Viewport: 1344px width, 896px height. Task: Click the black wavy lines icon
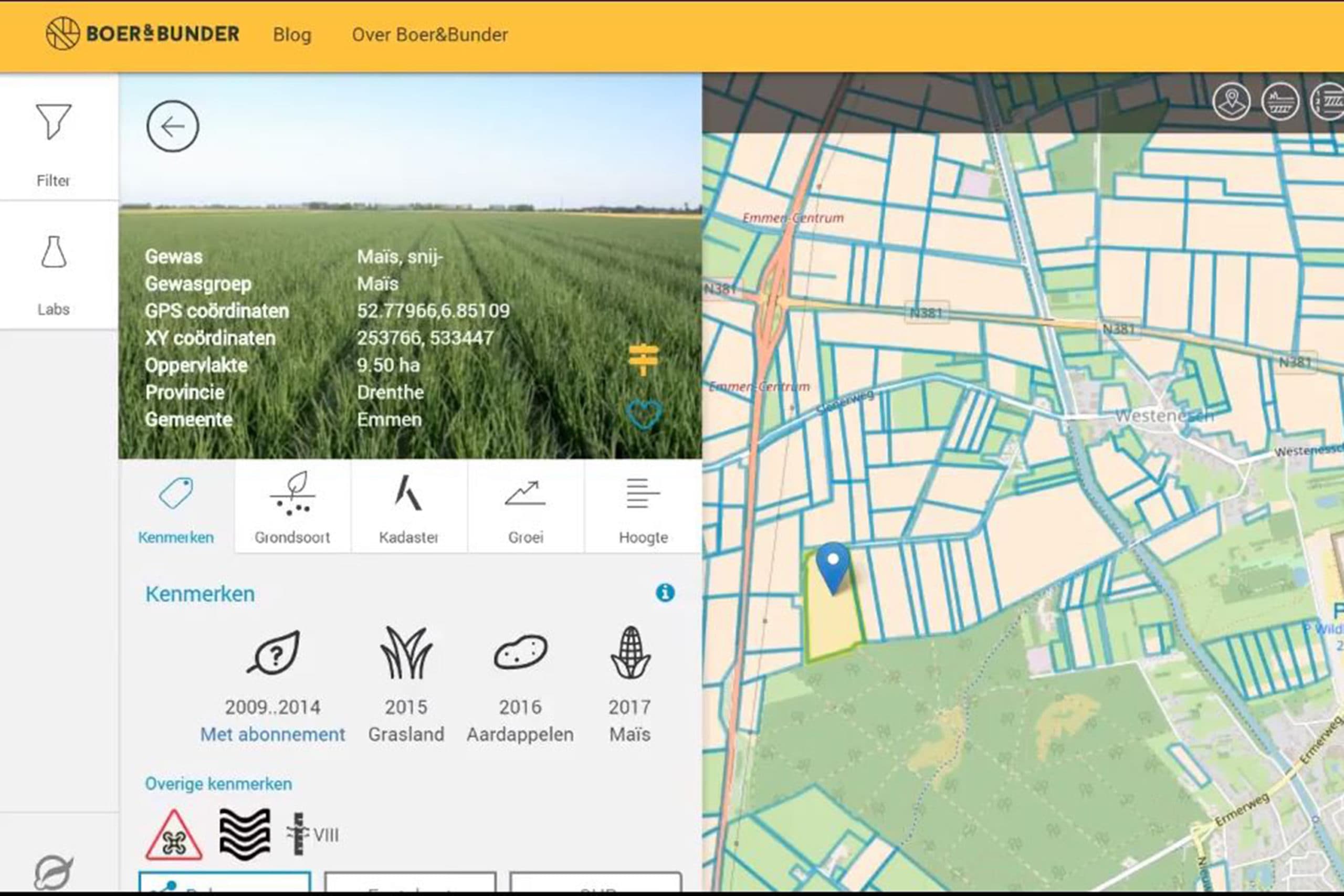(245, 835)
